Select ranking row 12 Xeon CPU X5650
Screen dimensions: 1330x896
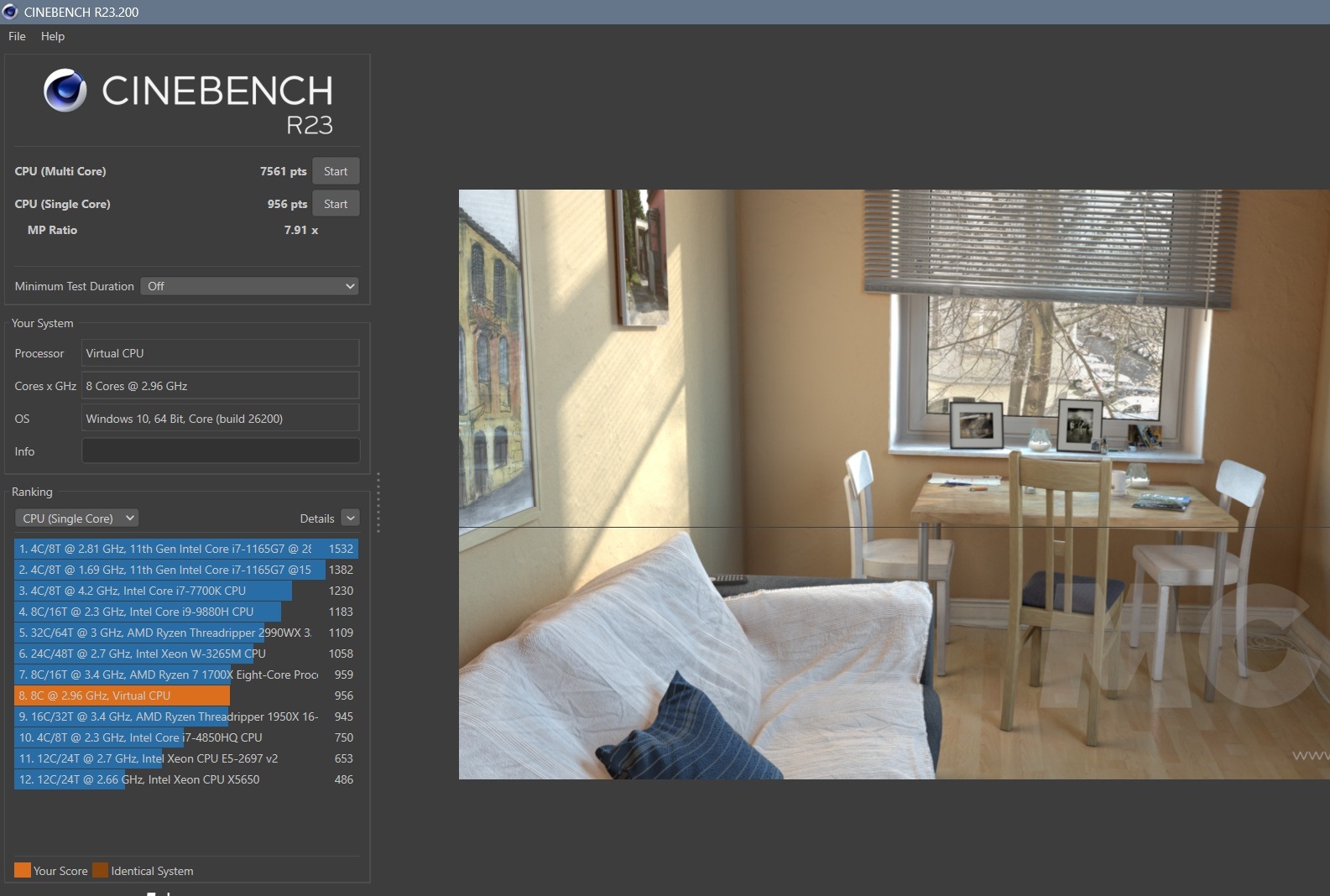pyautogui.click(x=186, y=779)
